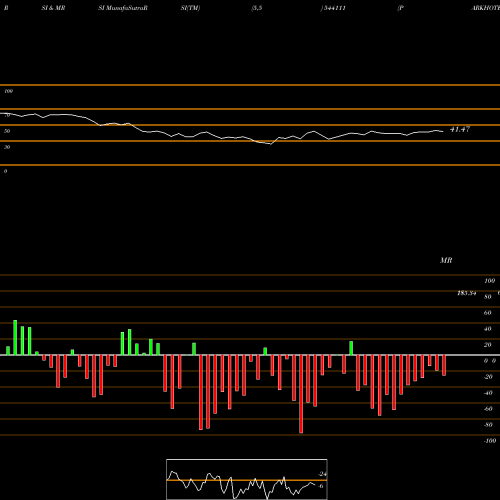Click the MR axis label 60
The image size is (500, 500).
pyautogui.click(x=488, y=313)
